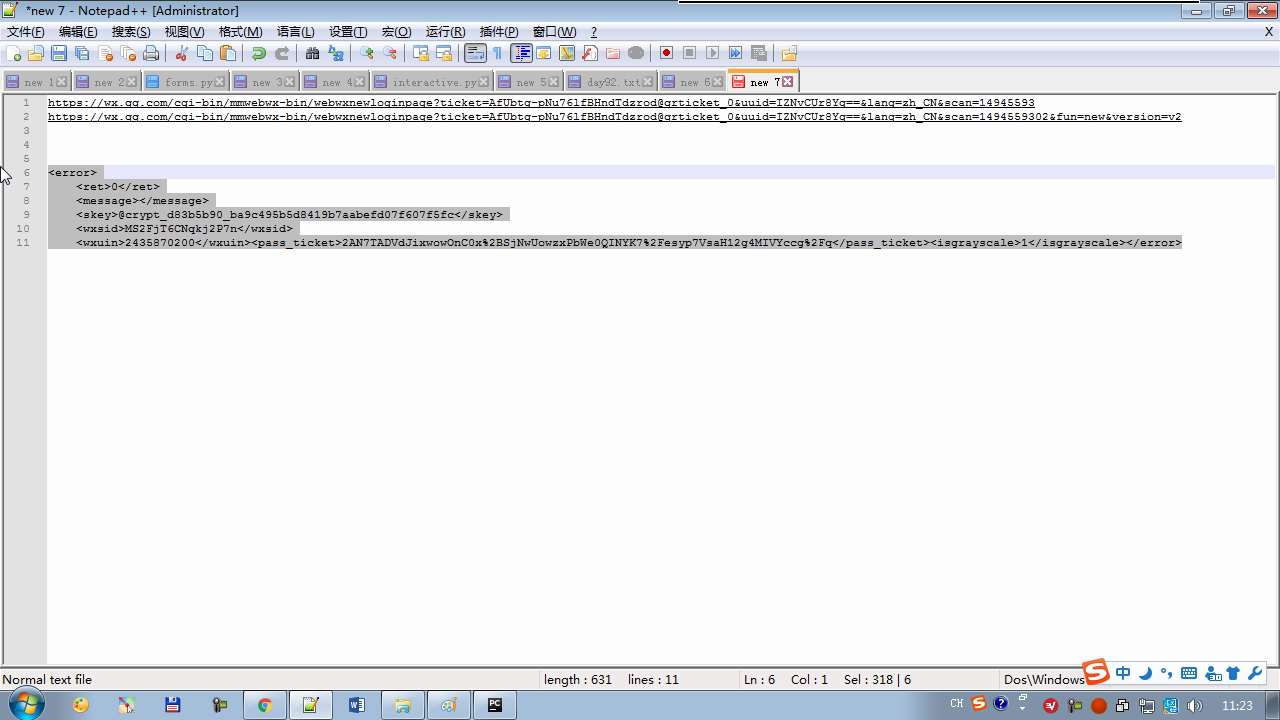Open the 运行(R) menu
Viewport: 1280px width, 720px height.
(x=445, y=32)
